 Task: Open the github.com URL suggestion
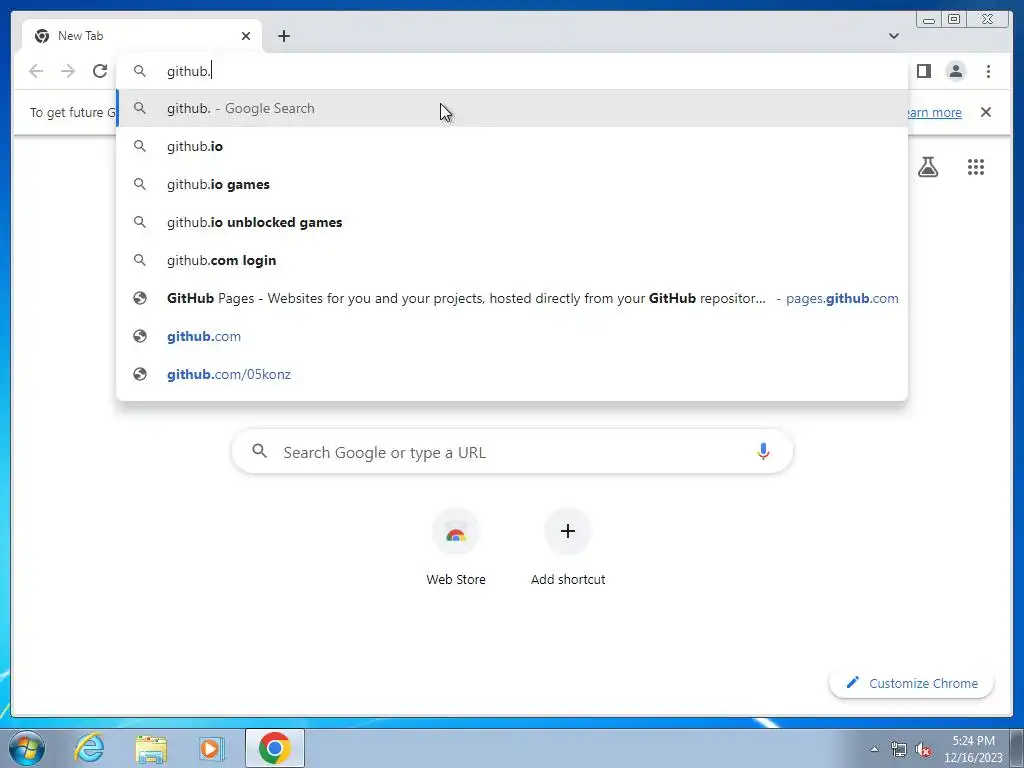[x=512, y=336]
